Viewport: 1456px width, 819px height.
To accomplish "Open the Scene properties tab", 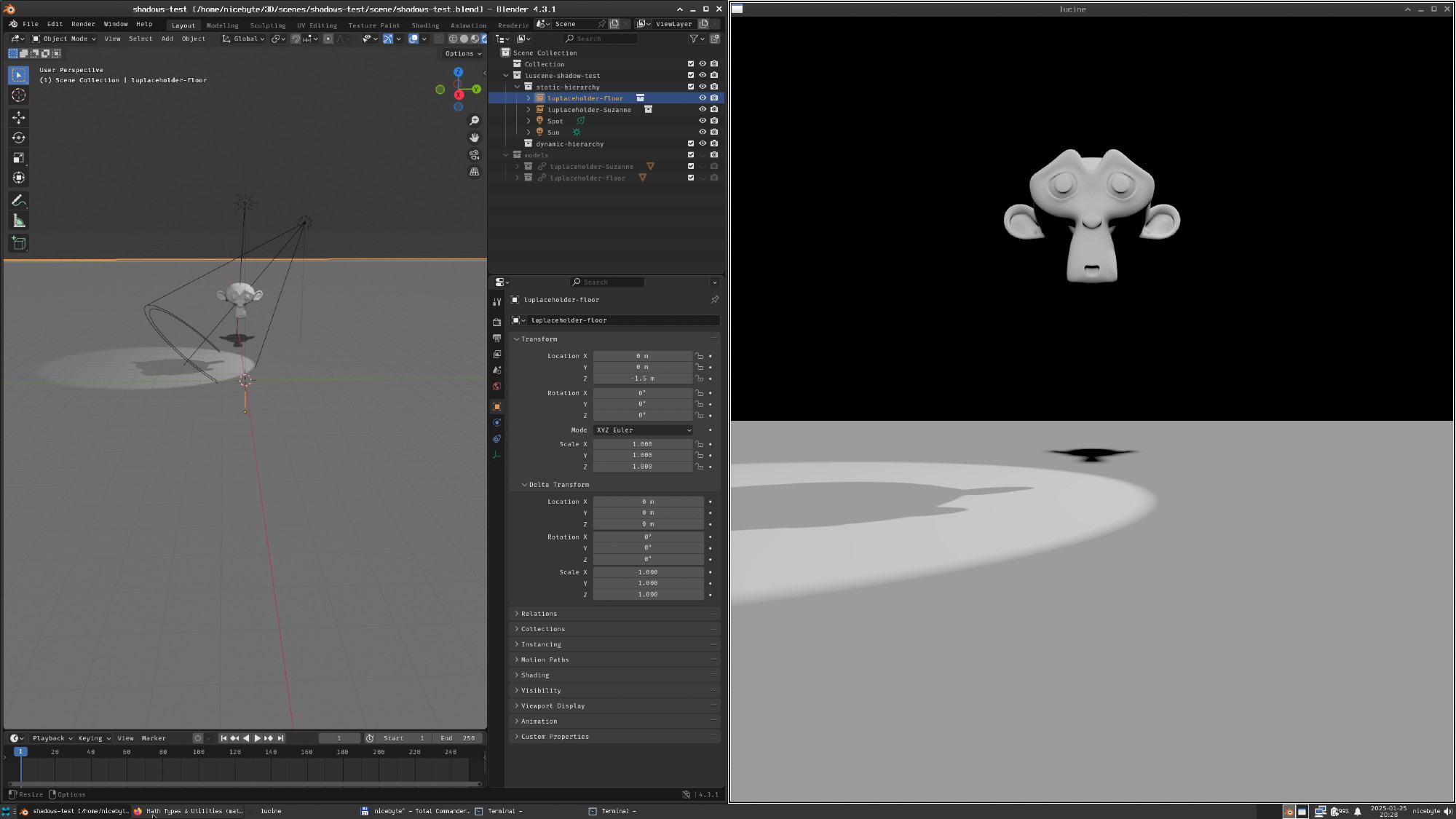I will (x=497, y=370).
